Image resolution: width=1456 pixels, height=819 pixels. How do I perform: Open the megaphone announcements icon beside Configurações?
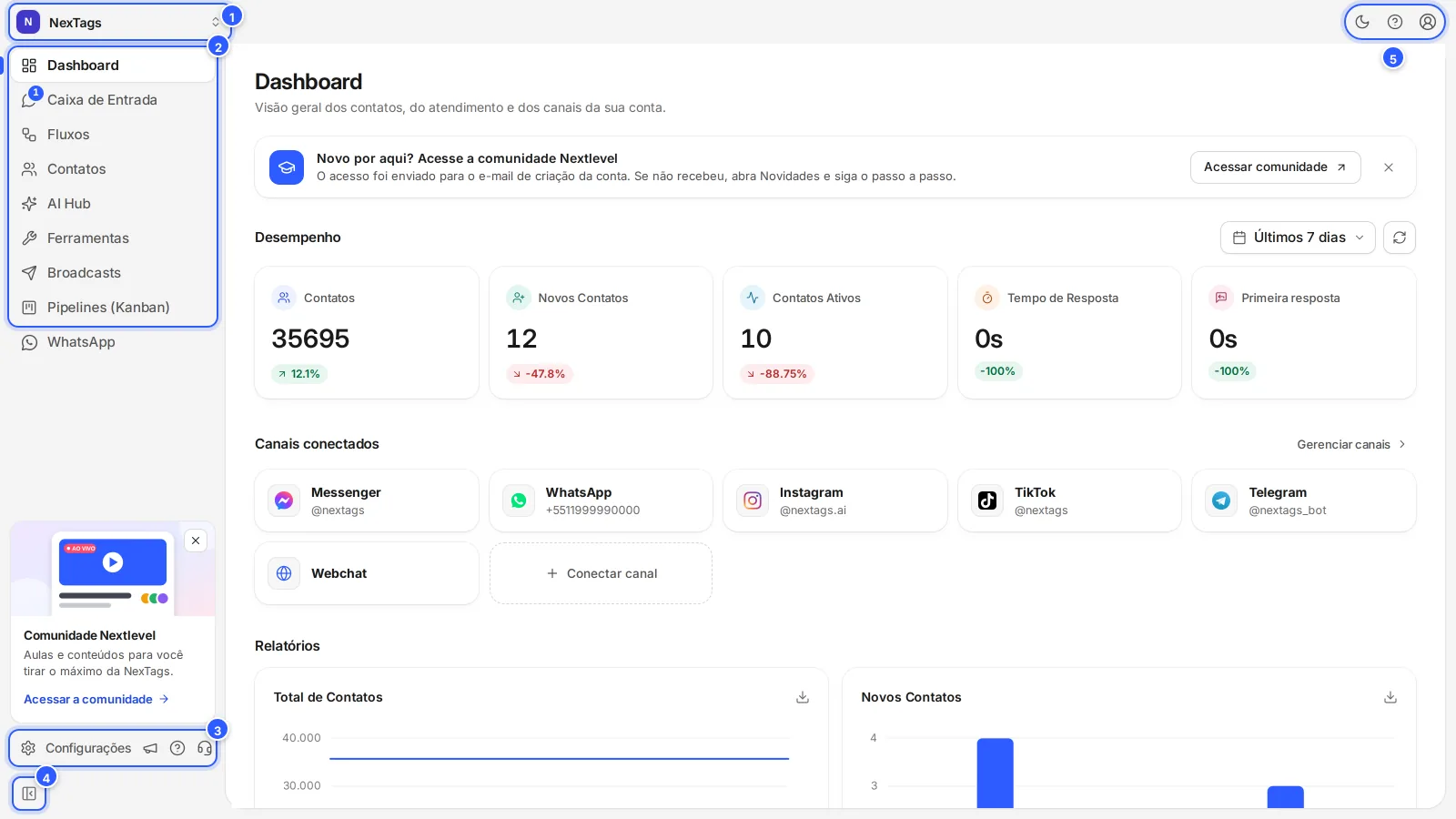150,748
